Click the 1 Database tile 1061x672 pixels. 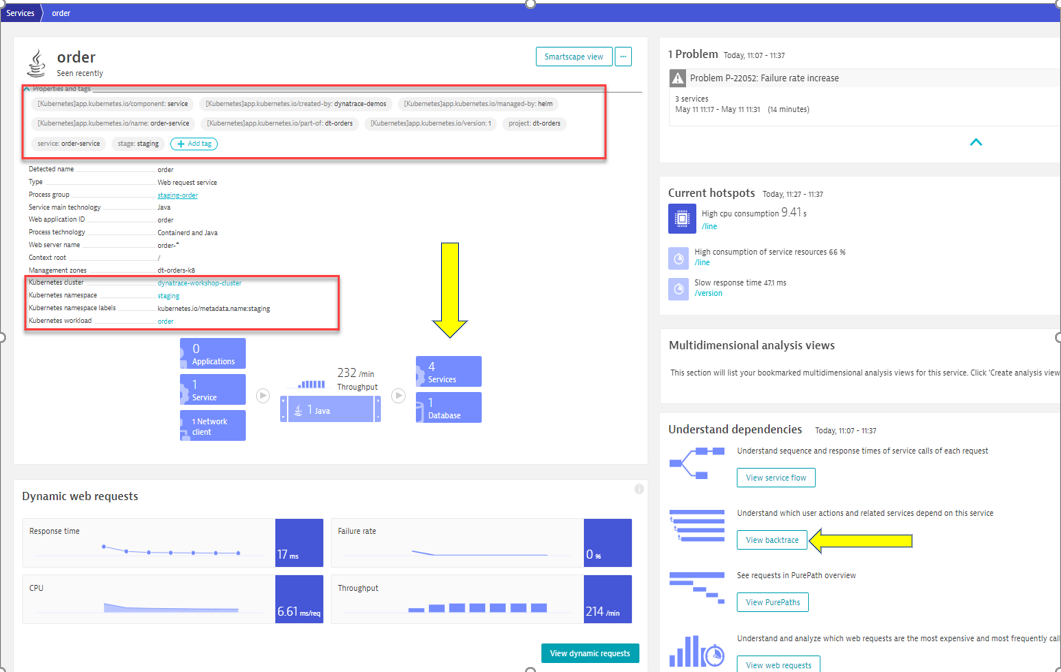click(x=449, y=408)
